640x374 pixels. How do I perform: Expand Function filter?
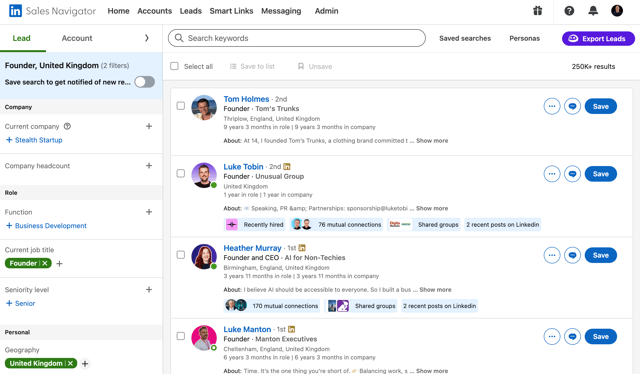click(x=149, y=212)
